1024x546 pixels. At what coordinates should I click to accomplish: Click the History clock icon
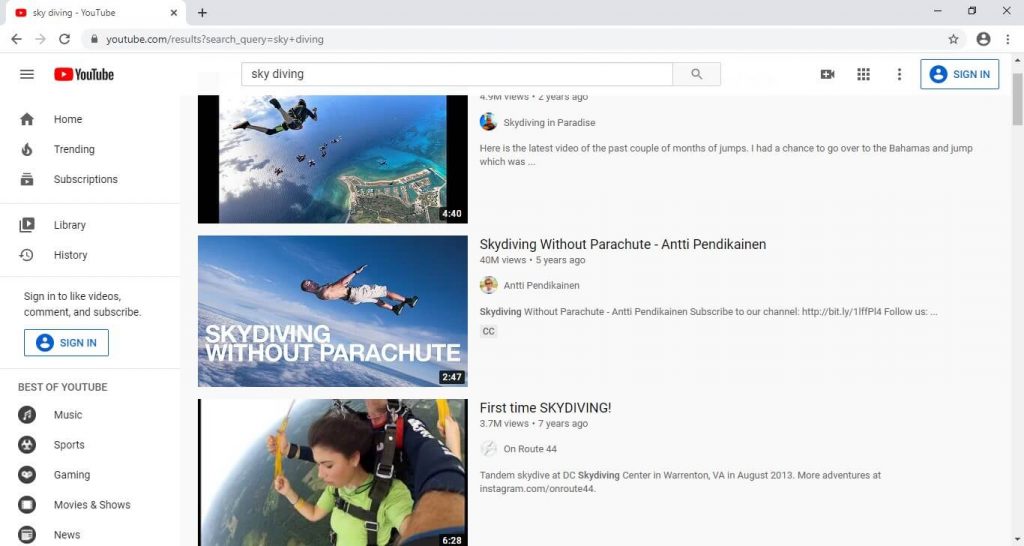tap(27, 255)
